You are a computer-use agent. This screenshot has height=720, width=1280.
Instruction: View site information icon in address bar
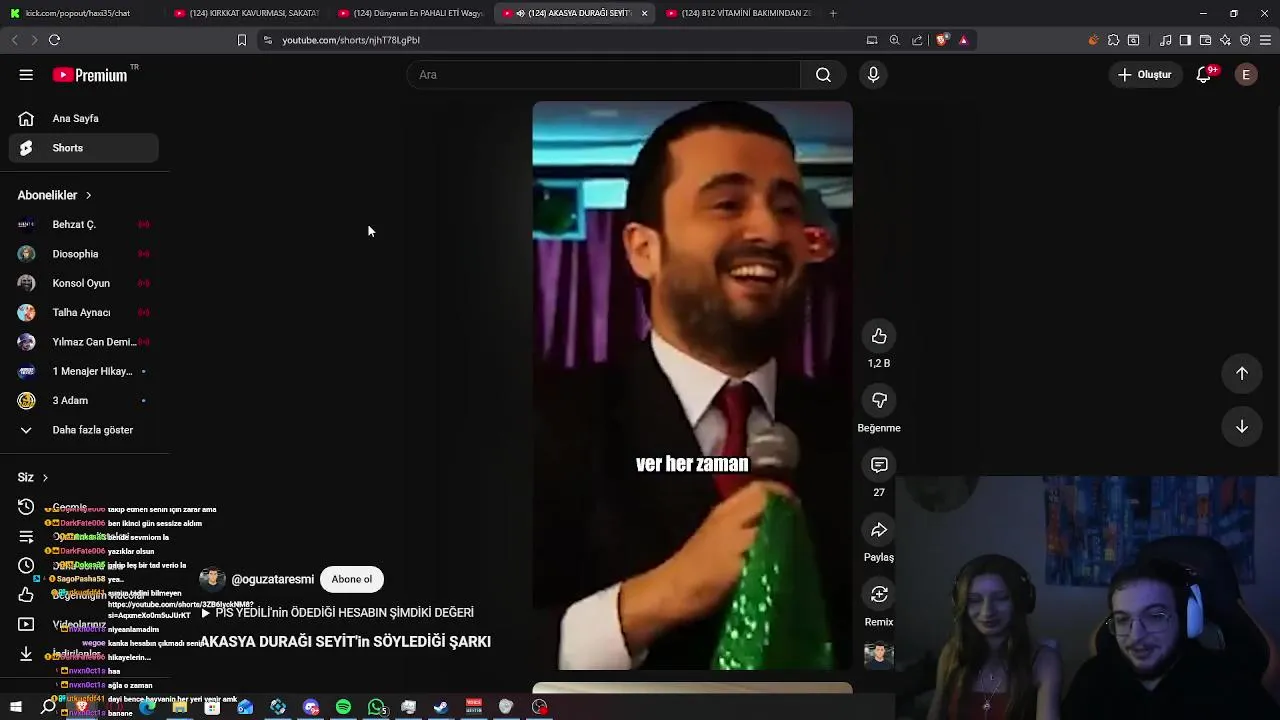click(267, 40)
